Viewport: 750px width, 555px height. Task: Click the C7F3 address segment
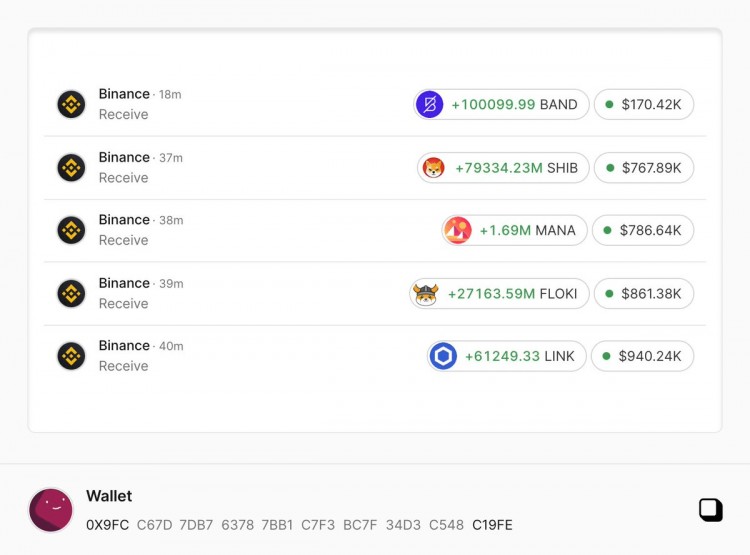click(318, 525)
